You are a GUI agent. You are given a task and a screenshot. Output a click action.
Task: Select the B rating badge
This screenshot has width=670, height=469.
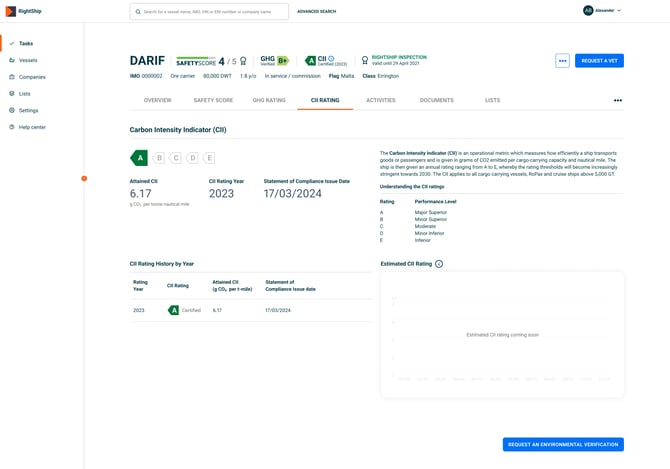coord(159,158)
